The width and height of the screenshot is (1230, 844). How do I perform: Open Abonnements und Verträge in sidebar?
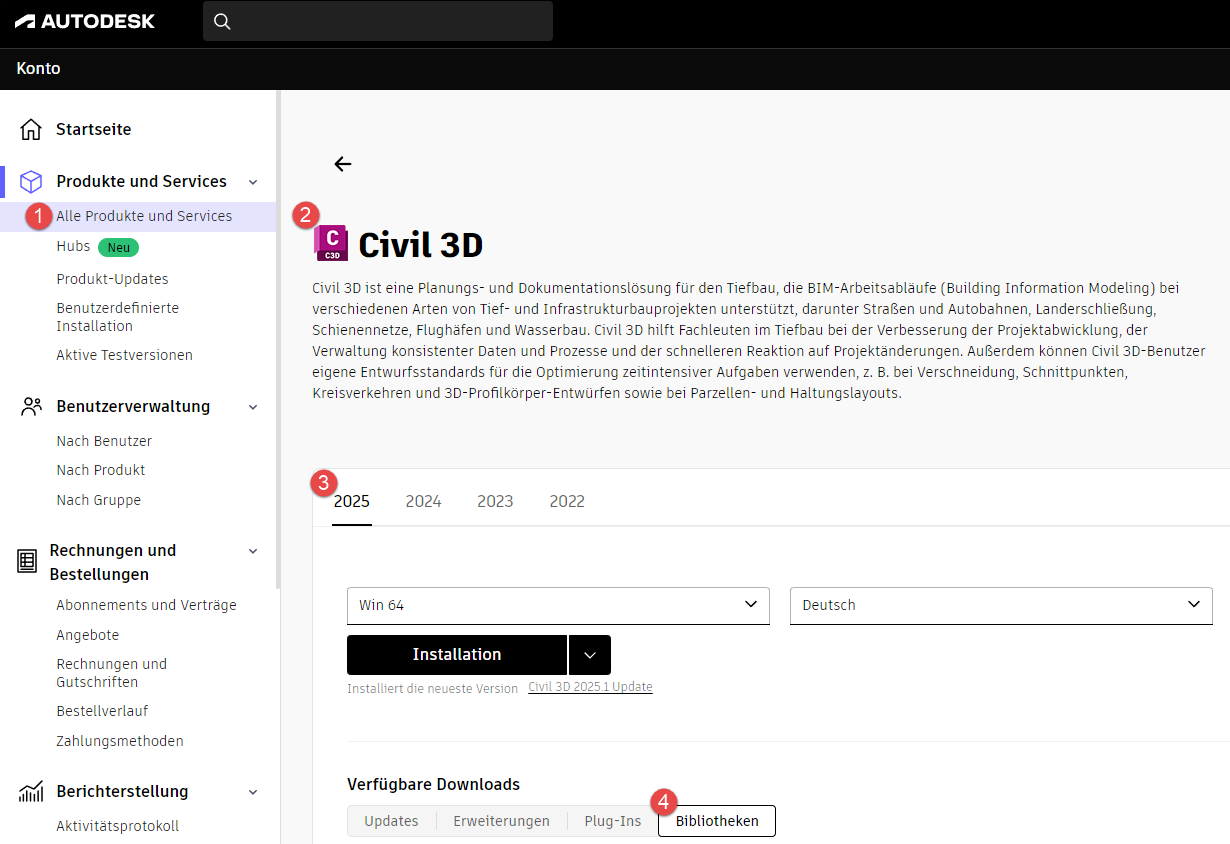146,605
